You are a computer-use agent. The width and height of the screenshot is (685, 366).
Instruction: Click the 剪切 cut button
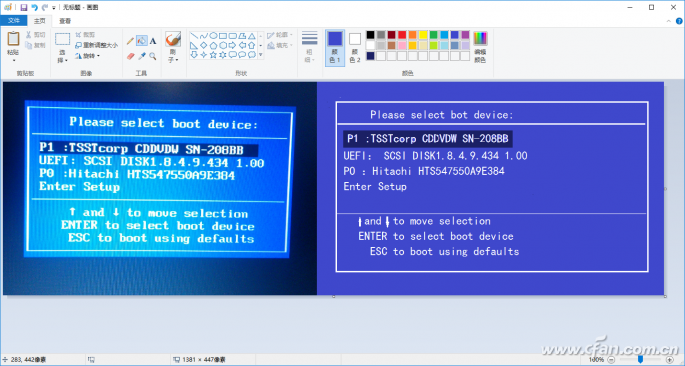pos(35,35)
